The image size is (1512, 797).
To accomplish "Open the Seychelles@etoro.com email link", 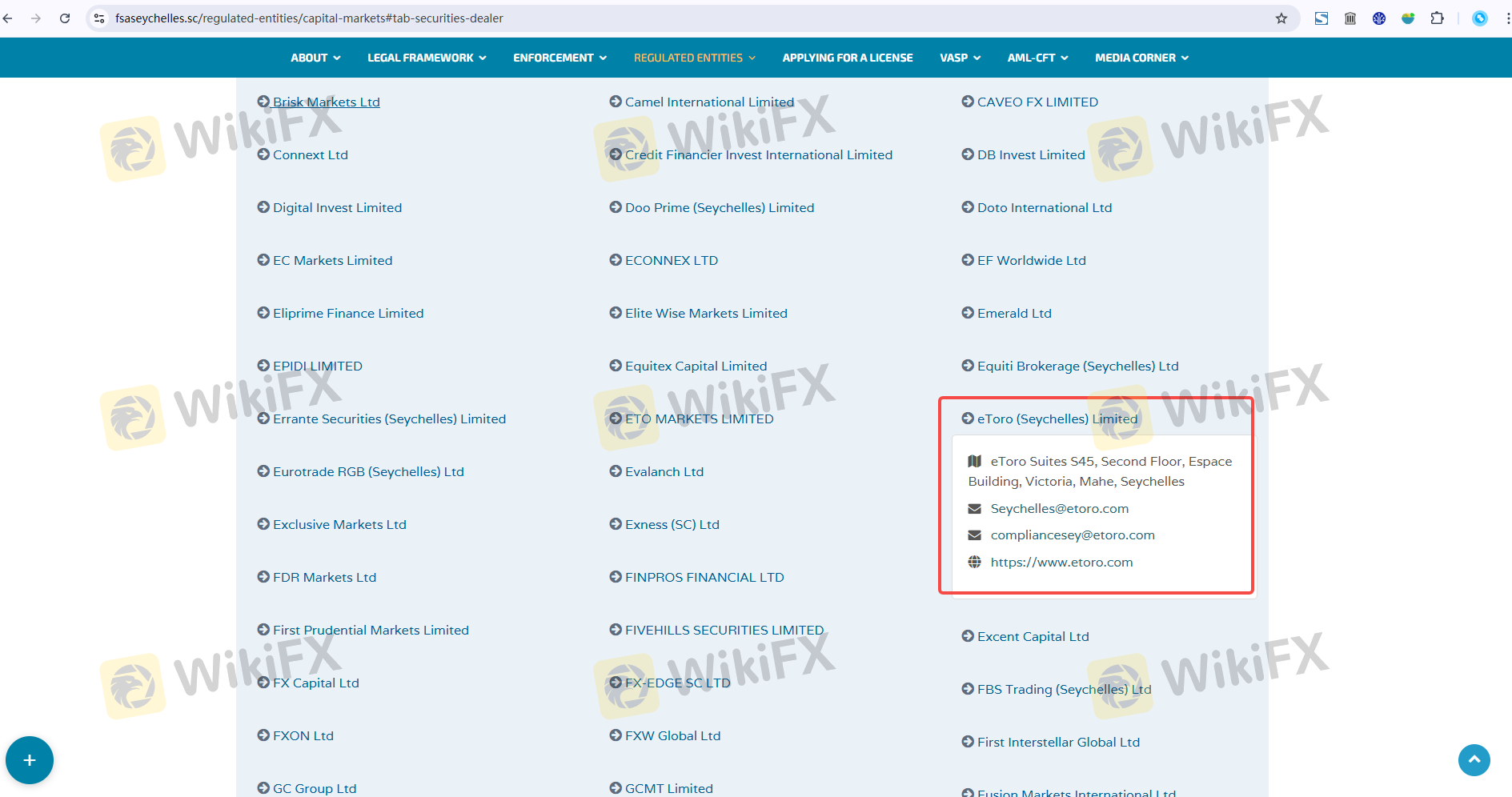I will [1060, 509].
